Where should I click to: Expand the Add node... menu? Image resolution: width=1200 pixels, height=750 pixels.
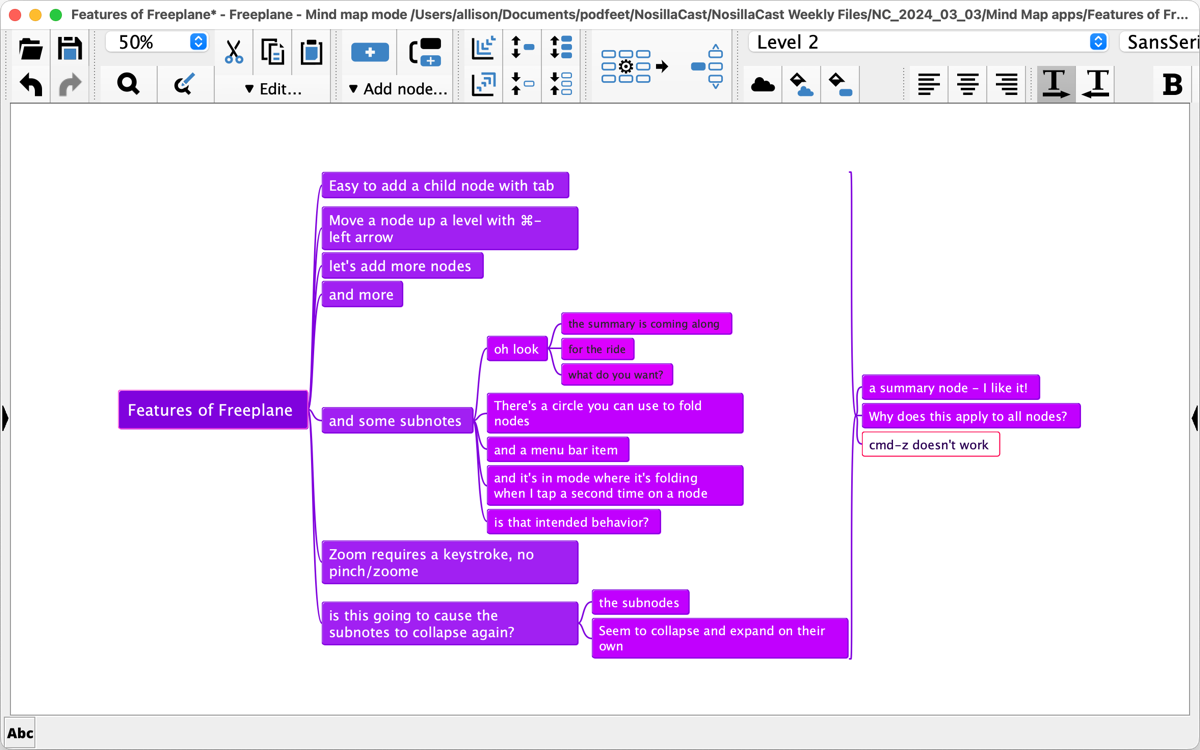point(398,89)
